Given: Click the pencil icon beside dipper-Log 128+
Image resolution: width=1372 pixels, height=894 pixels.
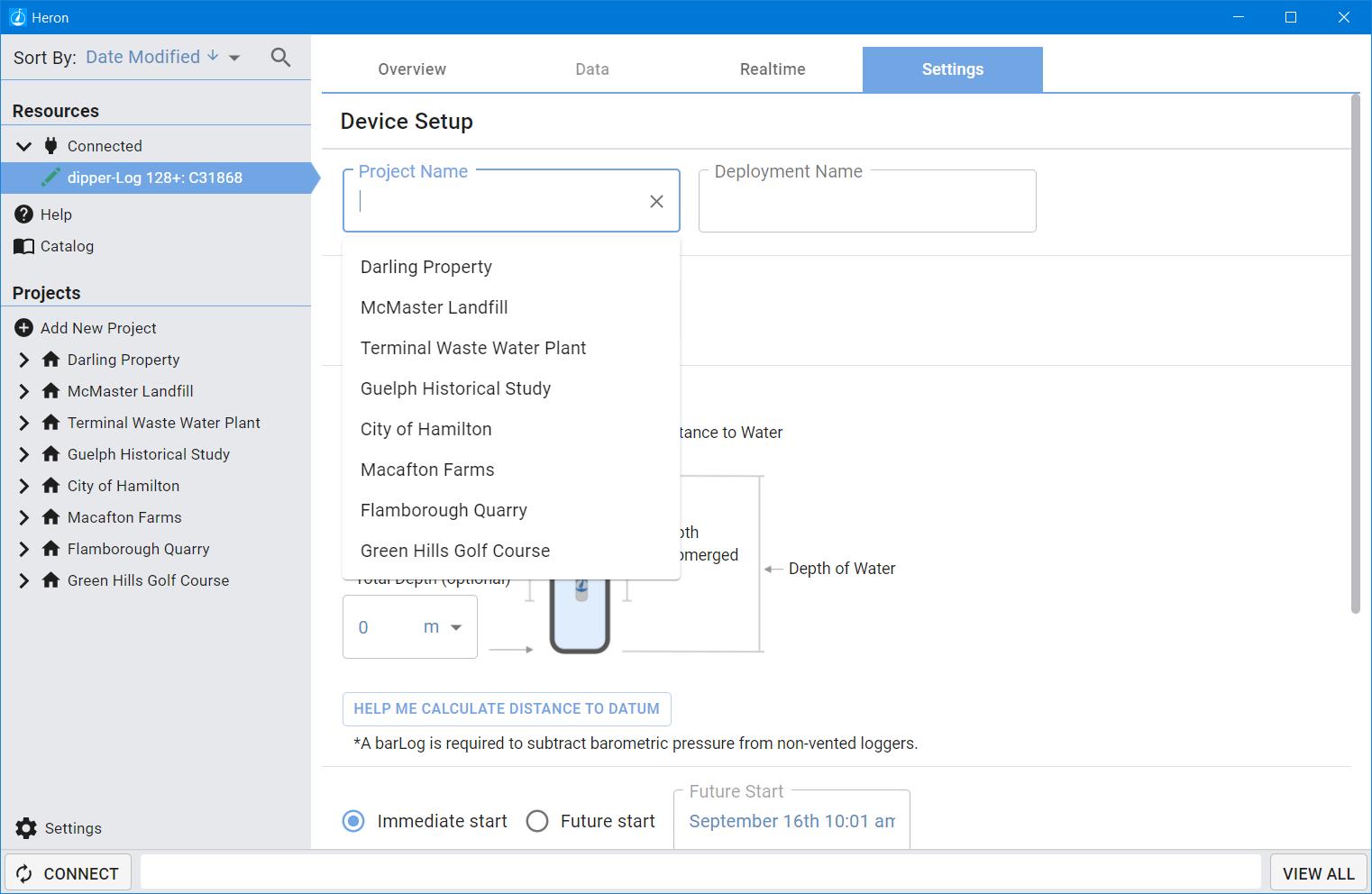Looking at the screenshot, I should tap(51, 178).
